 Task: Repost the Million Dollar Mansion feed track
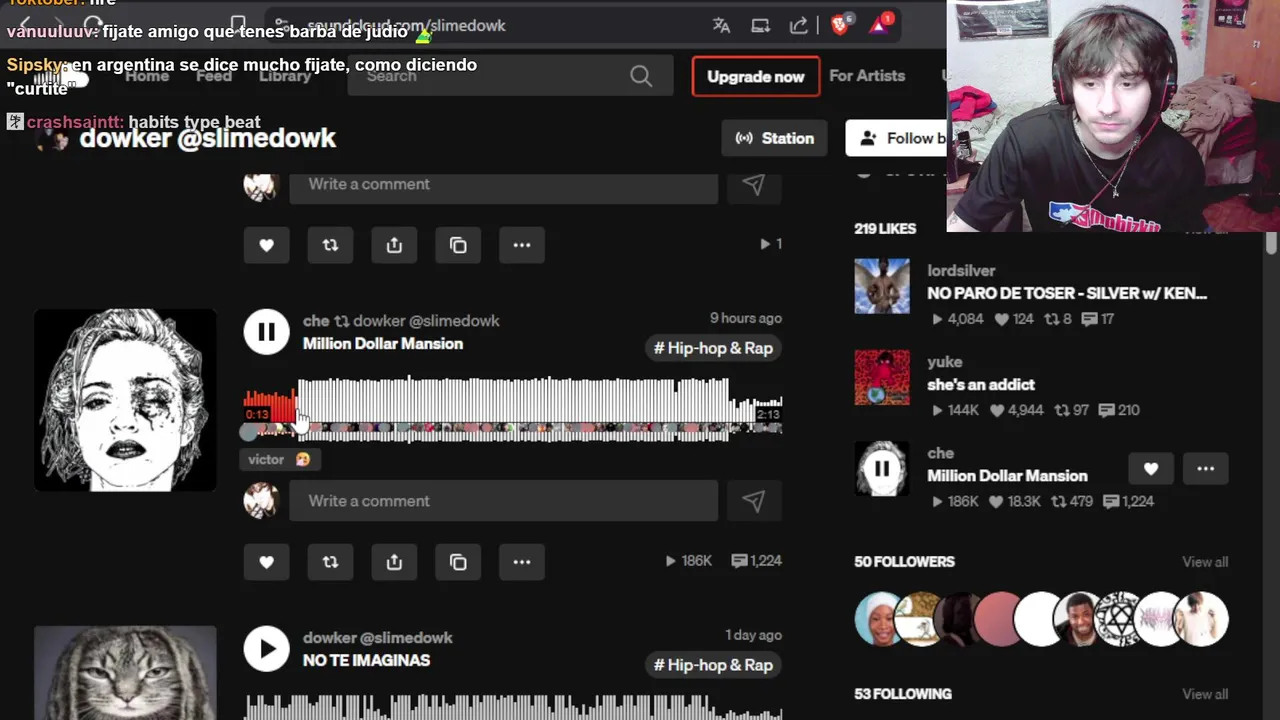click(x=330, y=562)
